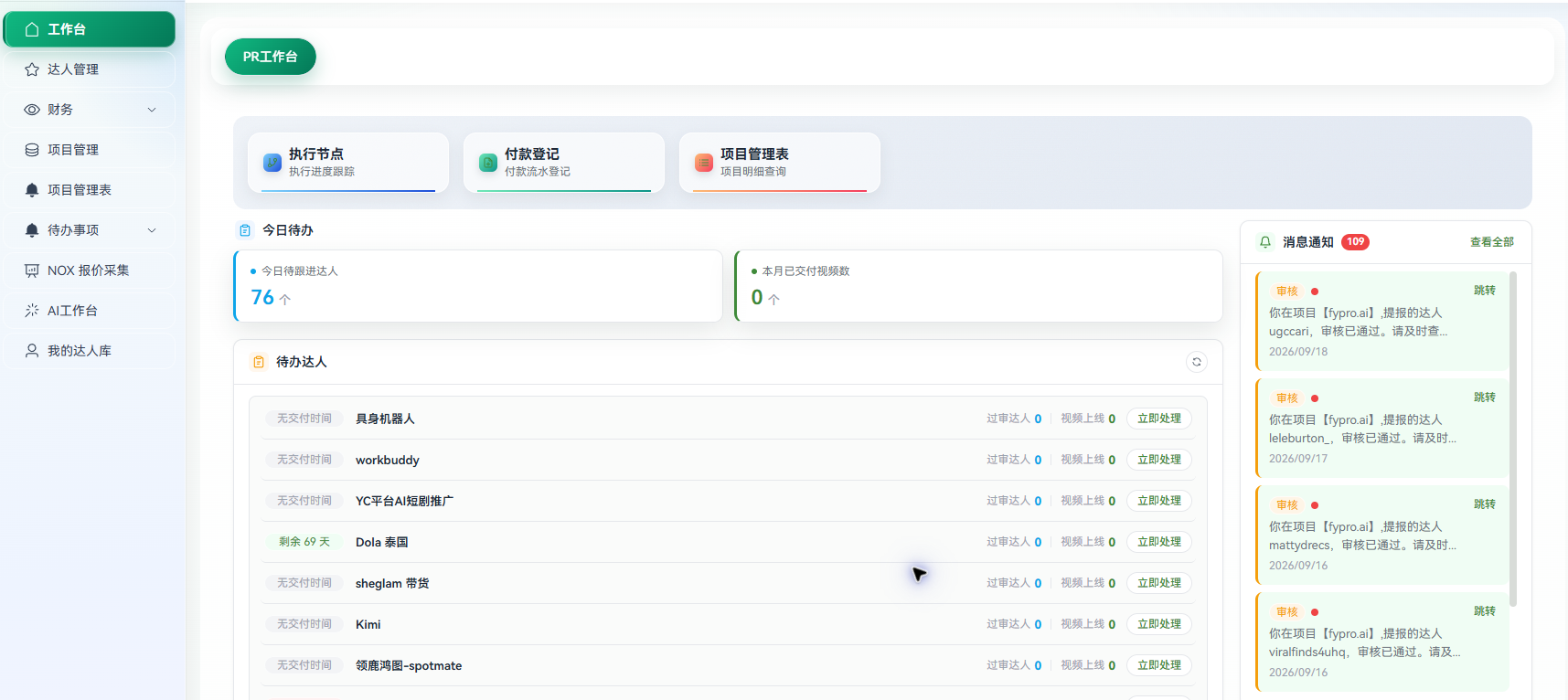Click 立即处理 for Dola 泰国
This screenshot has width=1568, height=700.
1158,542
